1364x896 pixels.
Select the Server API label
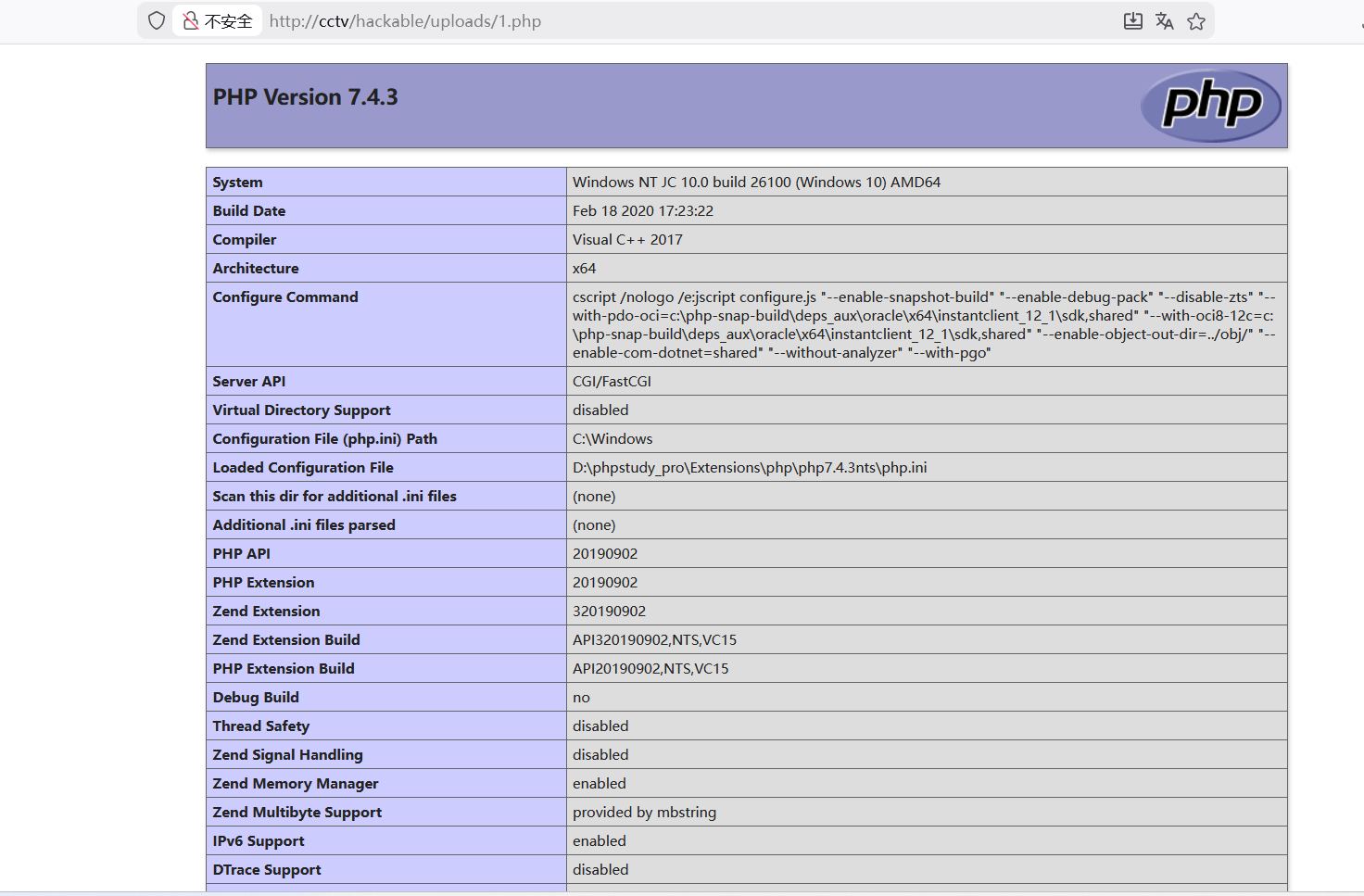point(249,382)
